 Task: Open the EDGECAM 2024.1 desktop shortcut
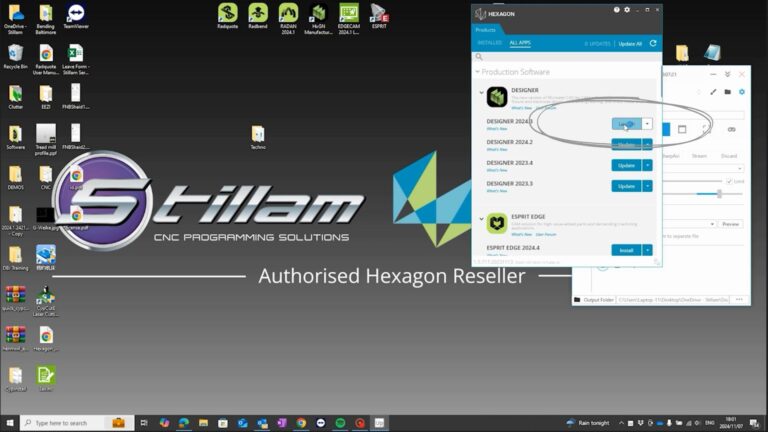click(x=349, y=14)
